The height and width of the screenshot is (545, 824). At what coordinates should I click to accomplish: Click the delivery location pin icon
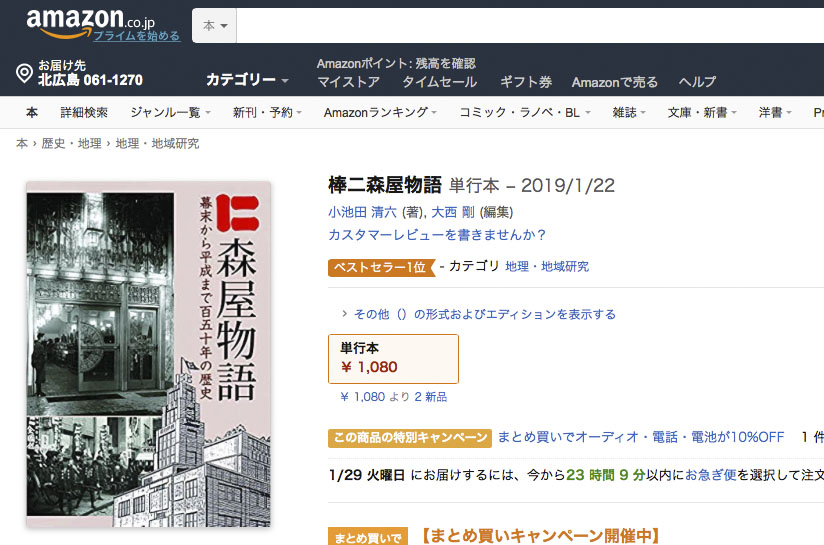tap(24, 73)
